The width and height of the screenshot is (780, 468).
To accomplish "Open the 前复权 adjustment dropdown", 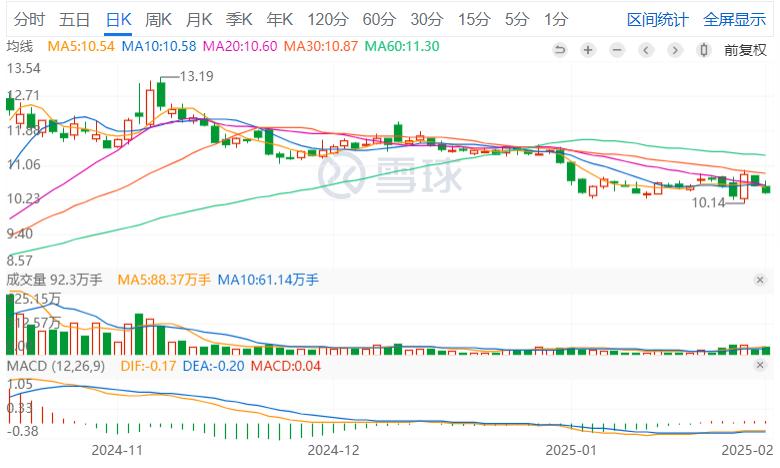I will click(x=745, y=49).
